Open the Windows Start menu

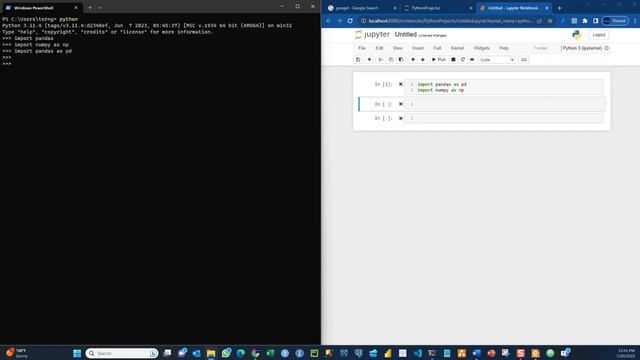coord(77,353)
